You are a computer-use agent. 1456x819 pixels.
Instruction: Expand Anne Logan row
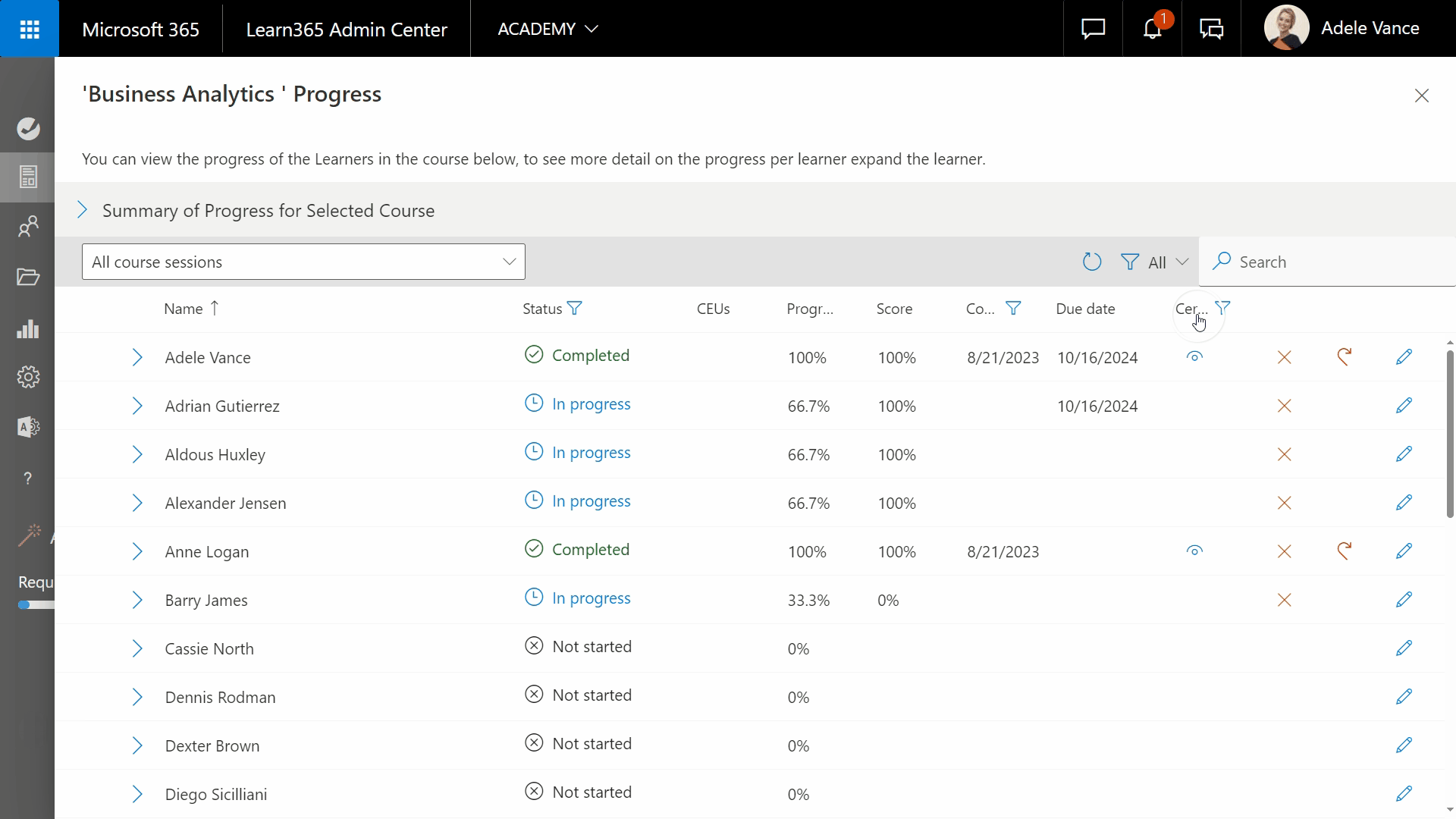pyautogui.click(x=137, y=551)
